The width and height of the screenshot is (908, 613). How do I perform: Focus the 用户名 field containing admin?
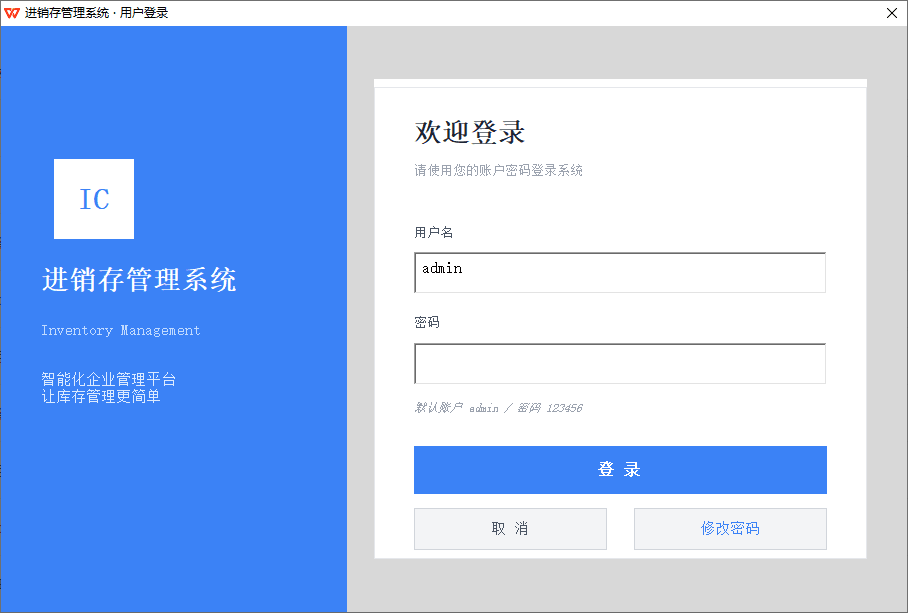click(x=620, y=273)
